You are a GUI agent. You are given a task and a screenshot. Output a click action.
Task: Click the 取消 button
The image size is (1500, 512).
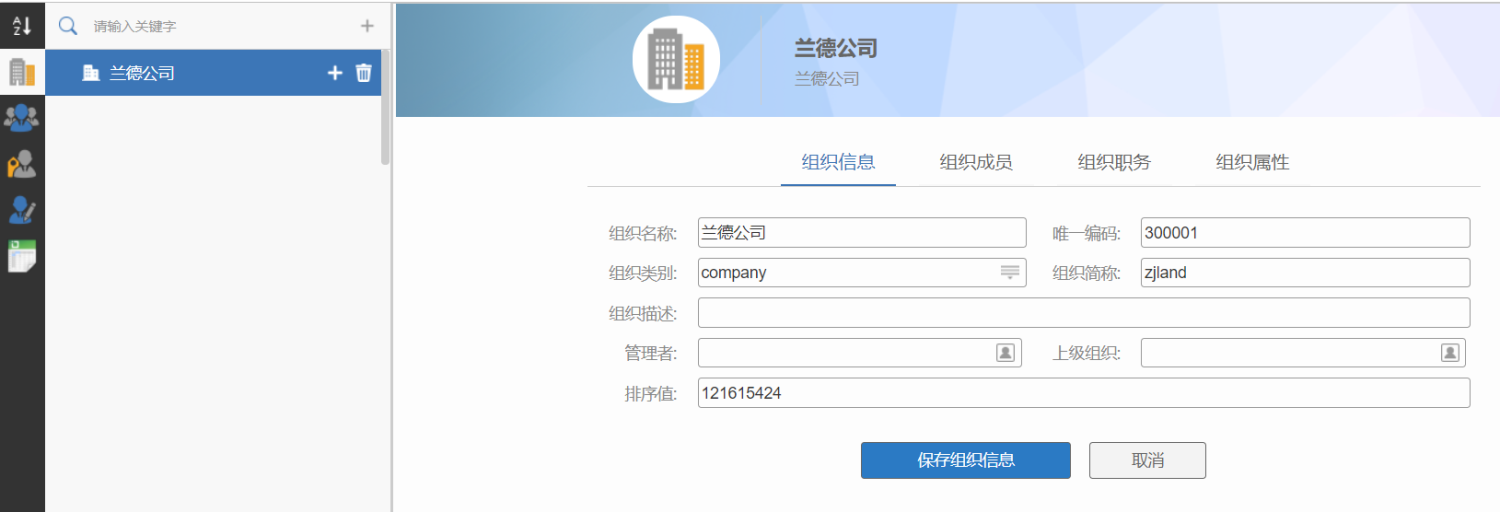1147,460
